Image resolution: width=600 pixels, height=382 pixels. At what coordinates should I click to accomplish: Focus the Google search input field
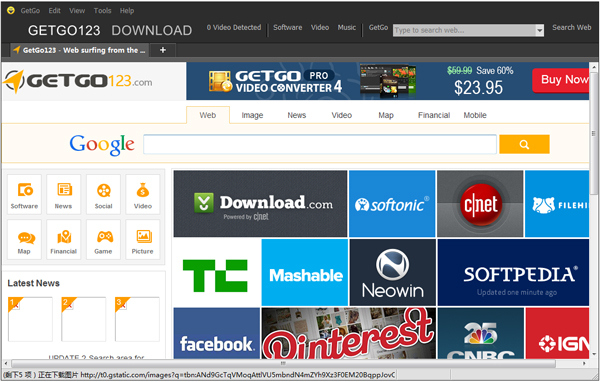pos(320,144)
